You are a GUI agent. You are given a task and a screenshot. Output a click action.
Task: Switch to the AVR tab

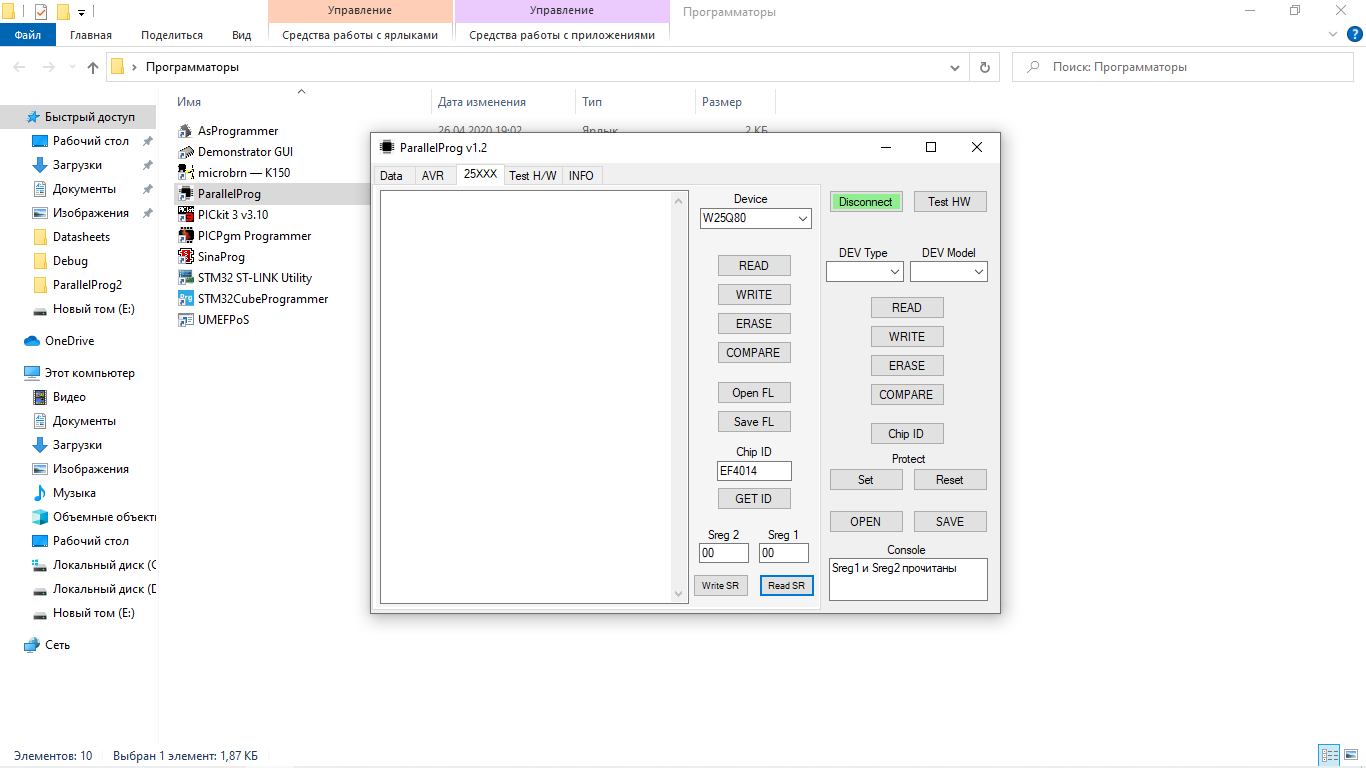[433, 176]
